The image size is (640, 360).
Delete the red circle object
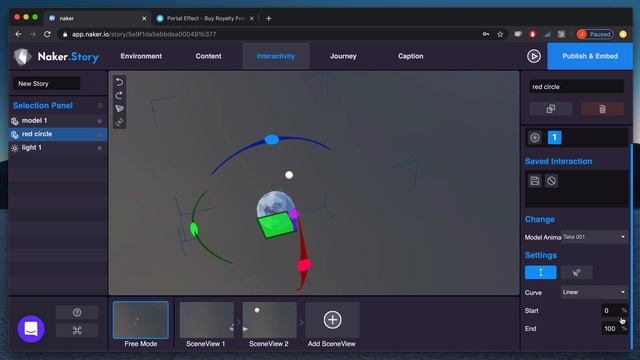[x=602, y=109]
